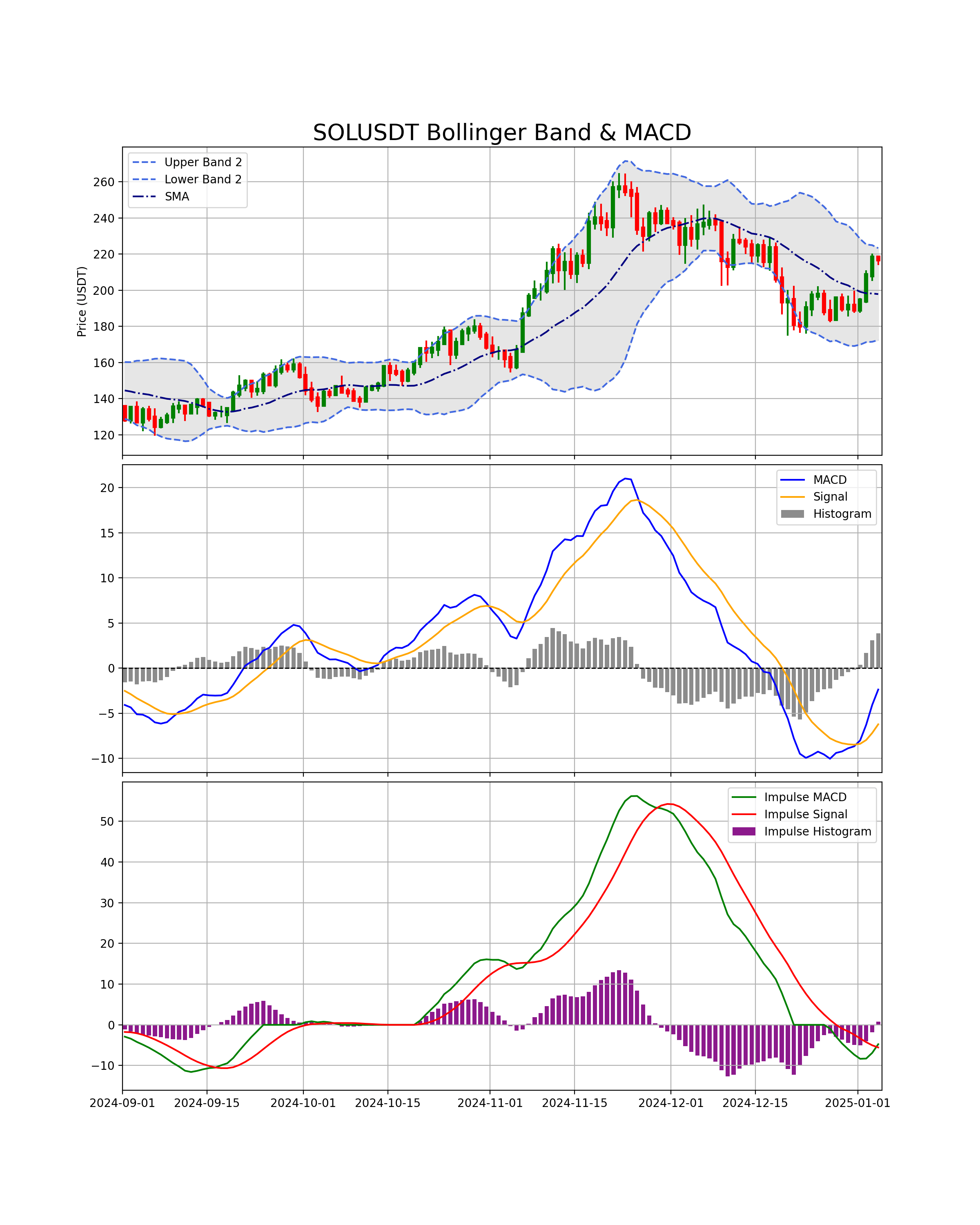The height and width of the screenshot is (1225, 980).
Task: Select the Impulse Histogram legend label
Action: click(x=817, y=831)
